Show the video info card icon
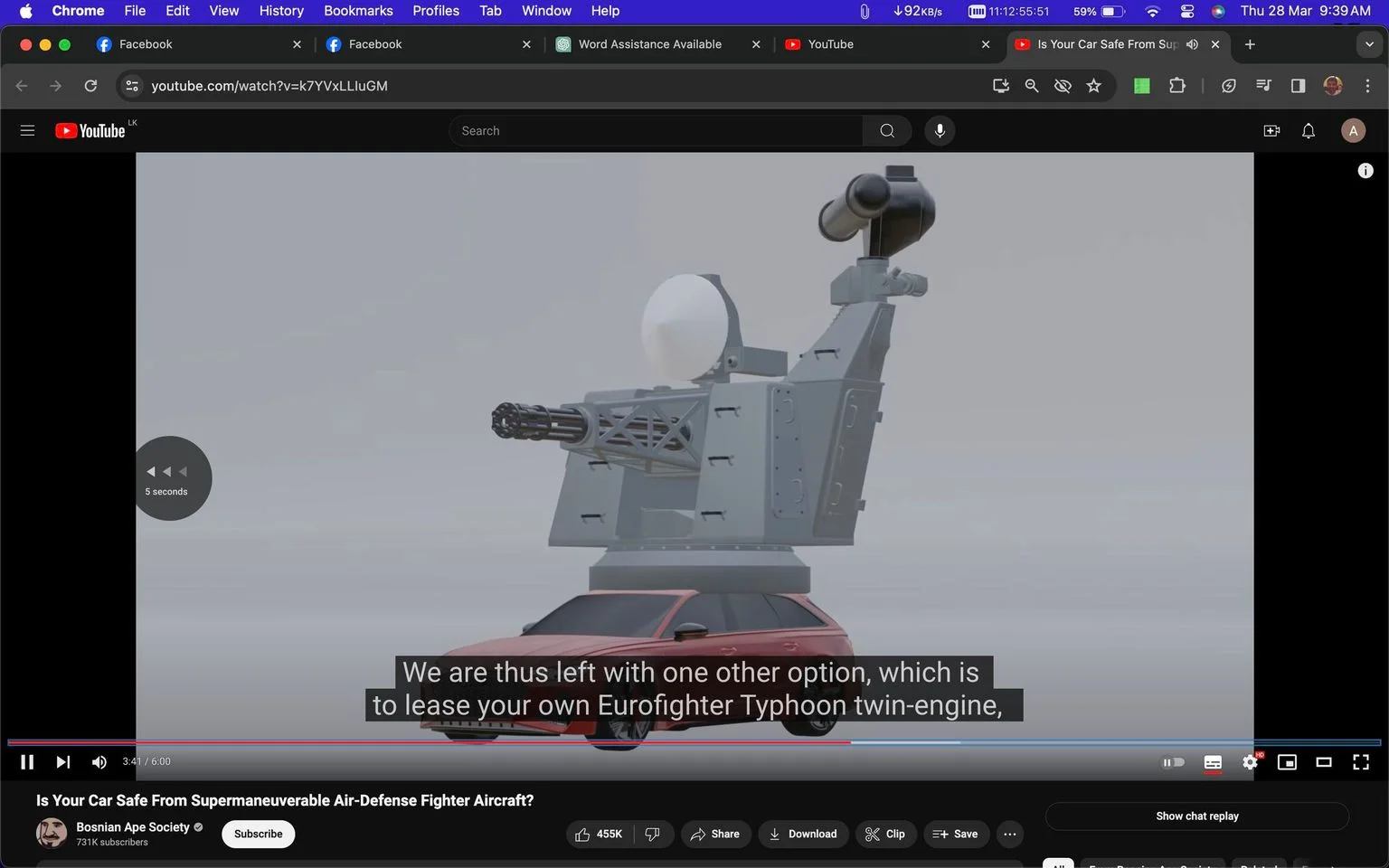Viewport: 1389px width, 868px height. (1365, 171)
